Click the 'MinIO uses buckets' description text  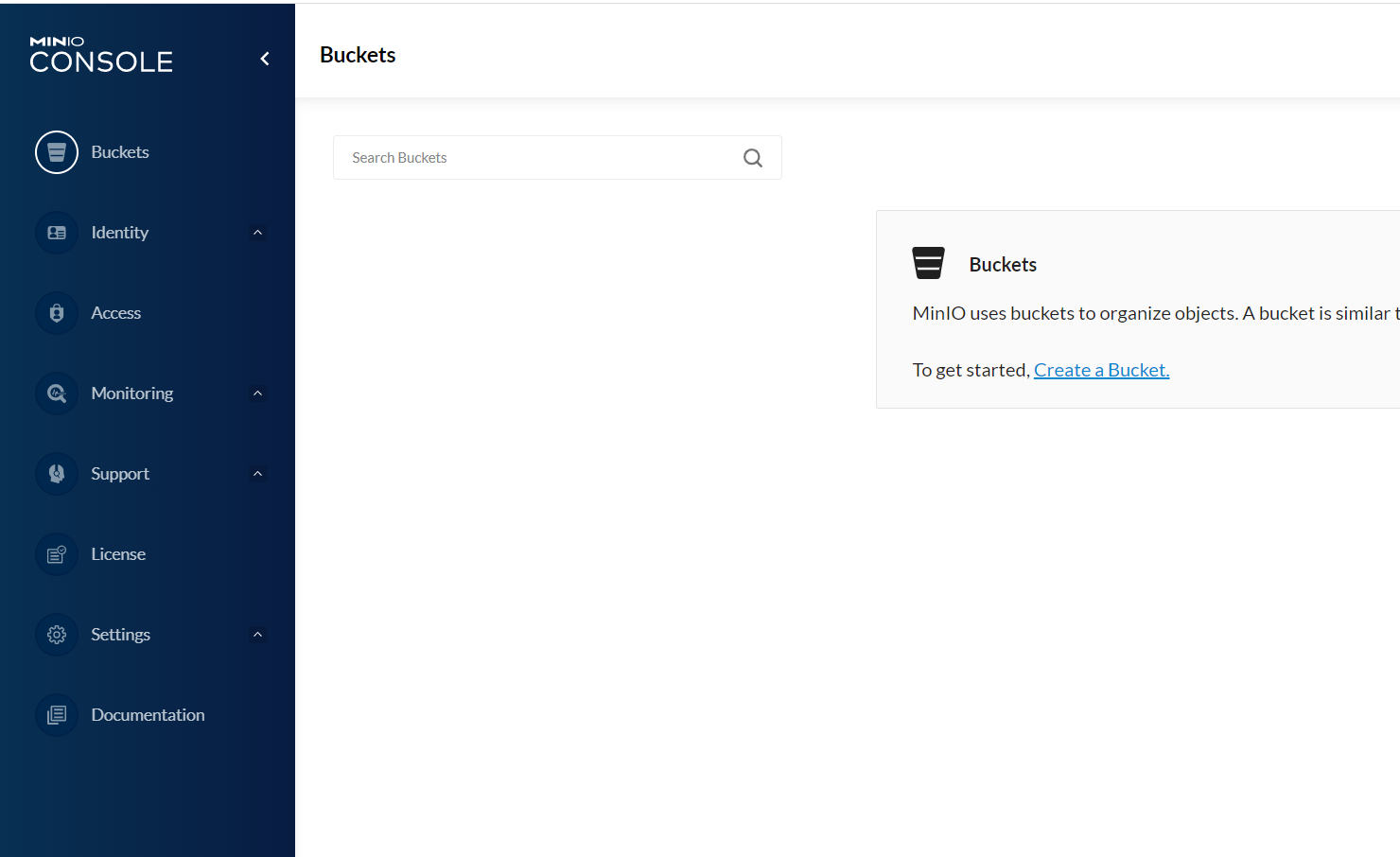1156,313
